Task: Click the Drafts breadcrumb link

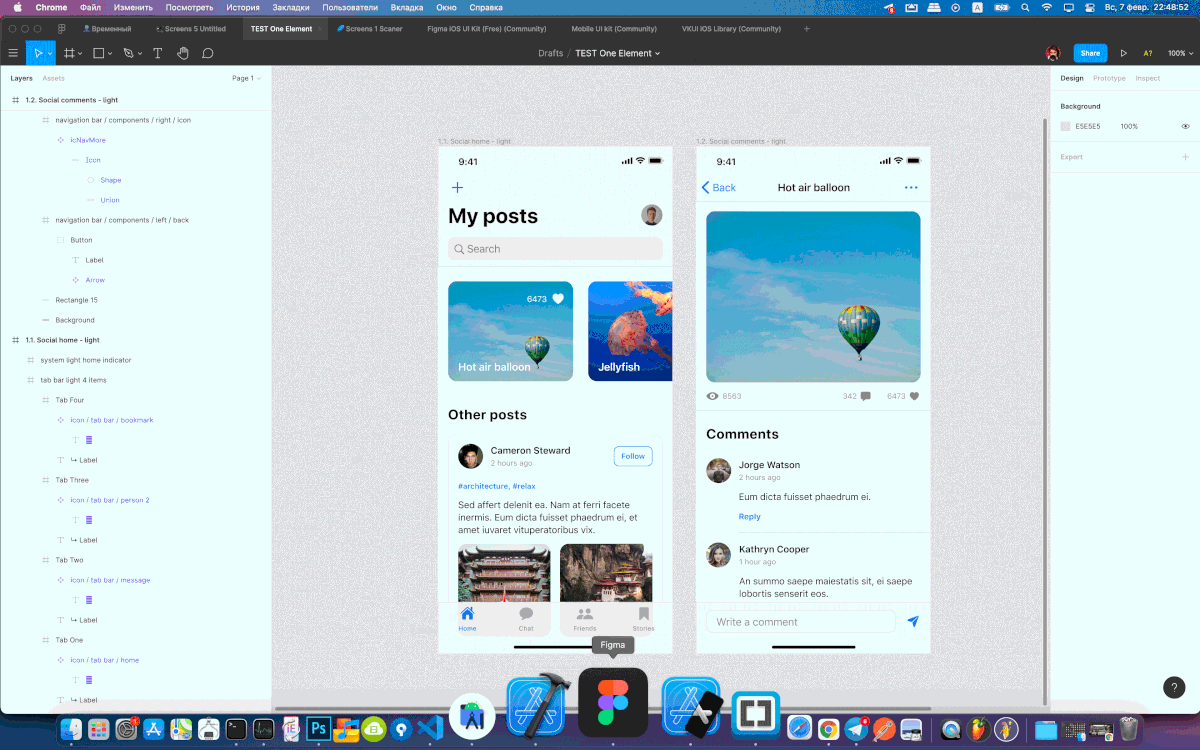Action: point(550,53)
